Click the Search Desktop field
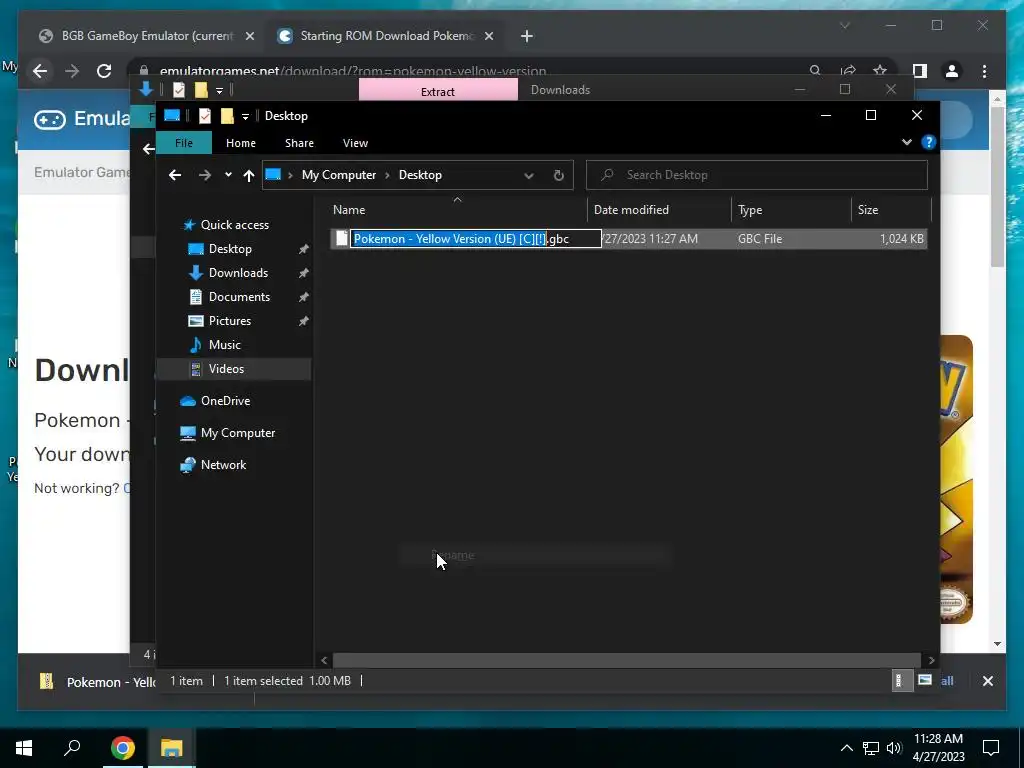 click(757, 175)
